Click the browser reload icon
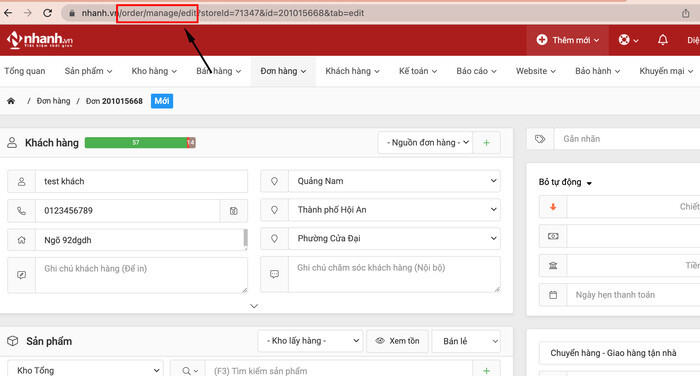The image size is (700, 376). pos(47,13)
